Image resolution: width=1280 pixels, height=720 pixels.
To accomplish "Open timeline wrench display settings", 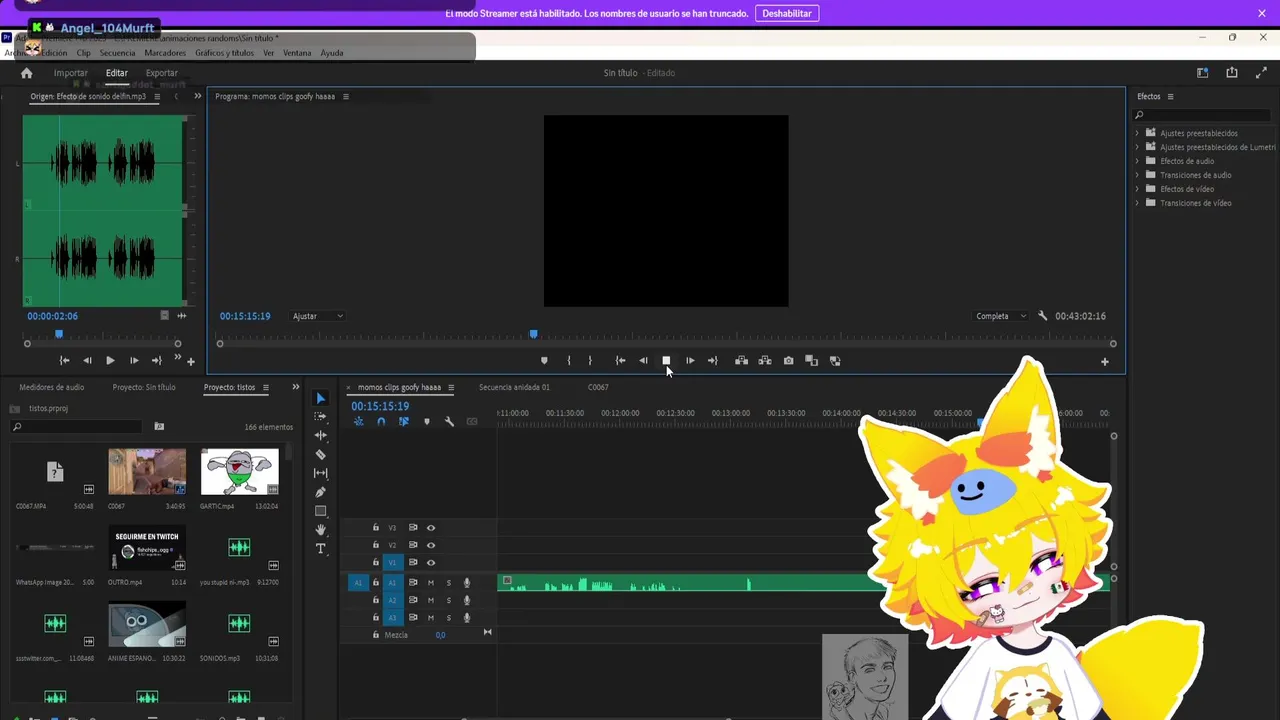I will click(x=449, y=422).
